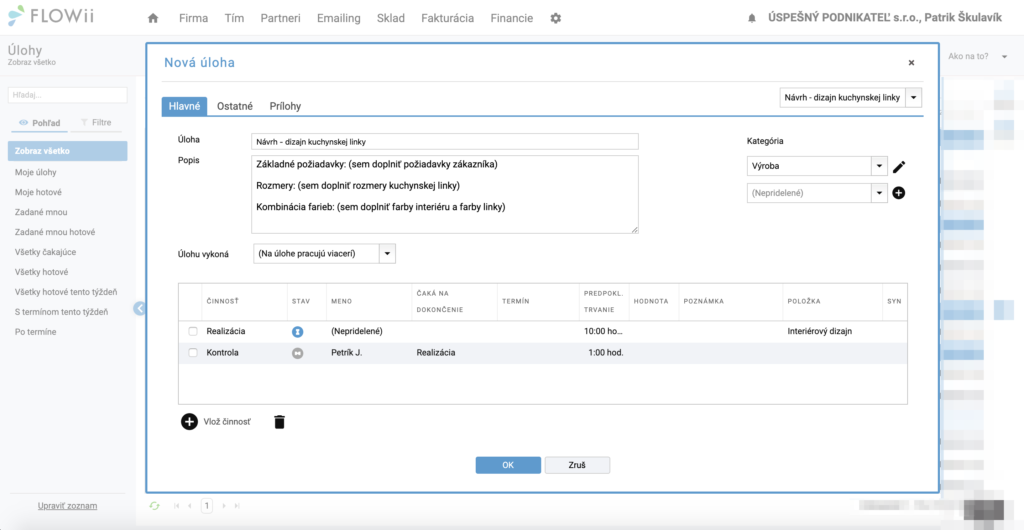The height and width of the screenshot is (530, 1024).
Task: Go to the next page of the pager
Action: click(x=224, y=506)
